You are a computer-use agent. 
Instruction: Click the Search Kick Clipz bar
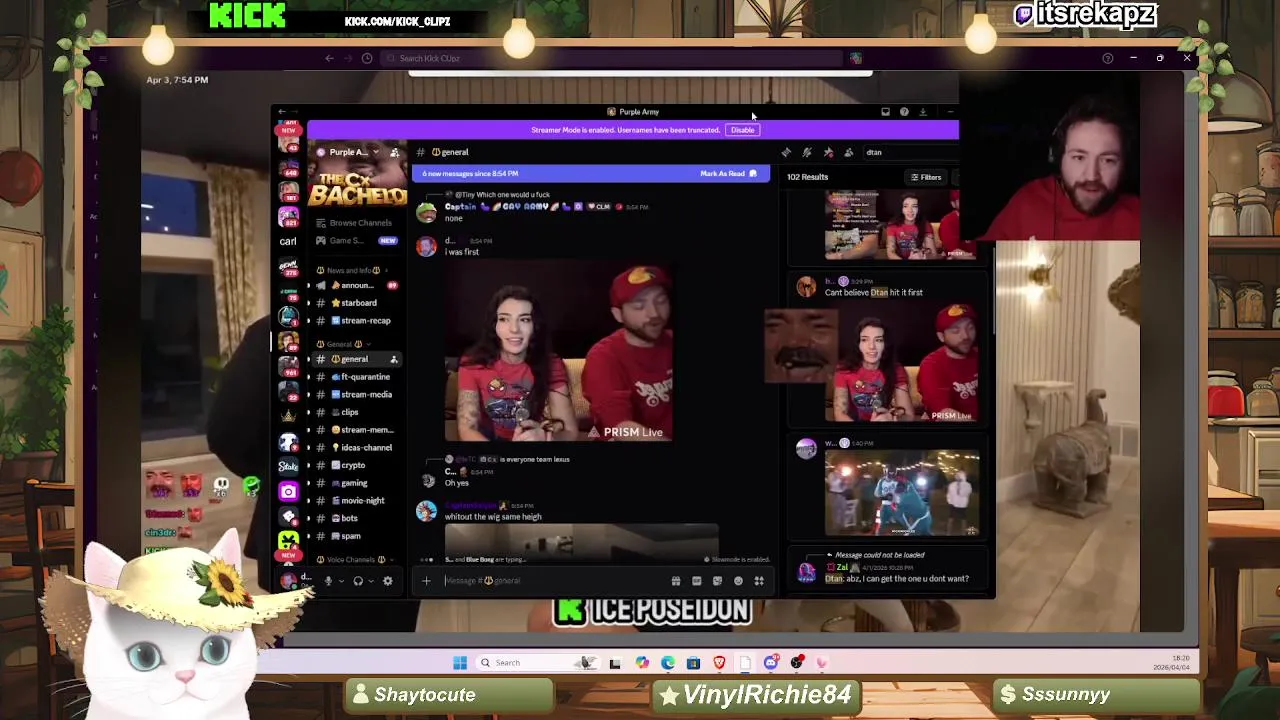click(x=612, y=59)
